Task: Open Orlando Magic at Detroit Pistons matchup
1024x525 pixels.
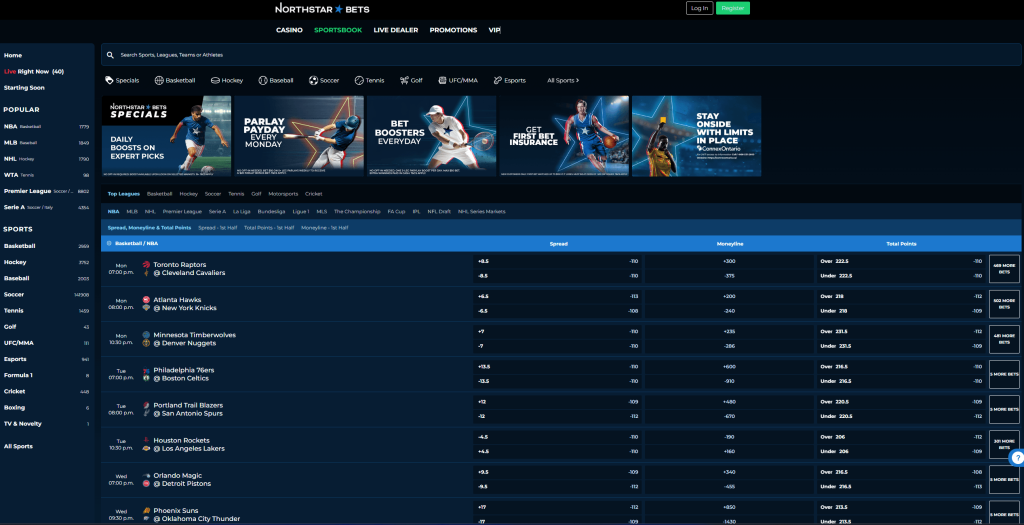Action: [x=182, y=480]
